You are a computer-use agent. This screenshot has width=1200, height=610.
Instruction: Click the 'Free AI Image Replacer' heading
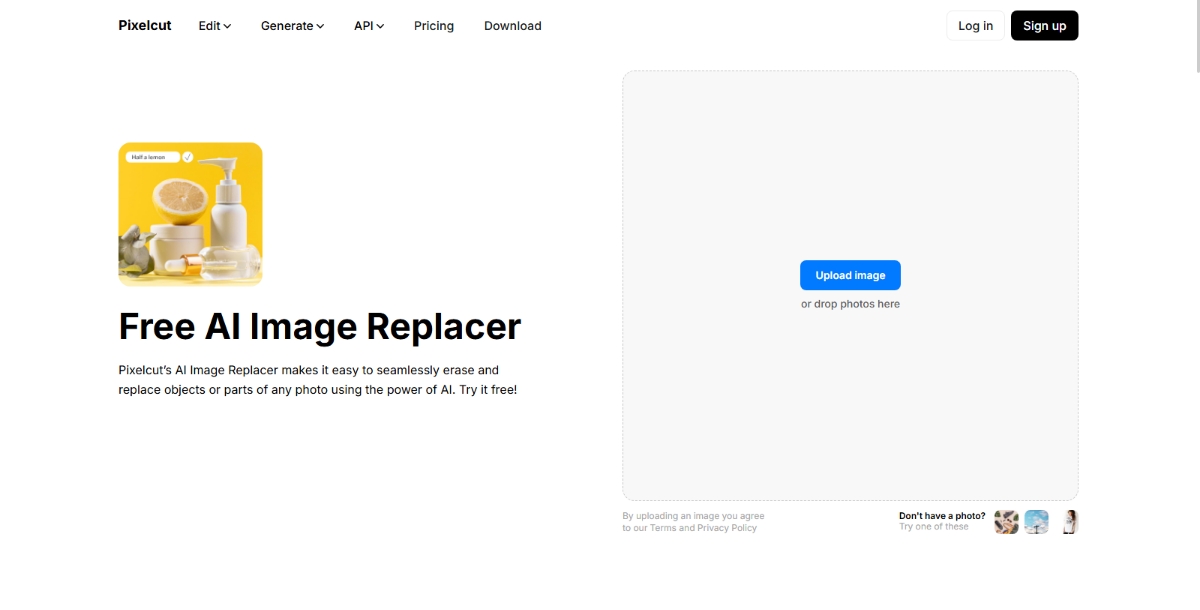(319, 327)
